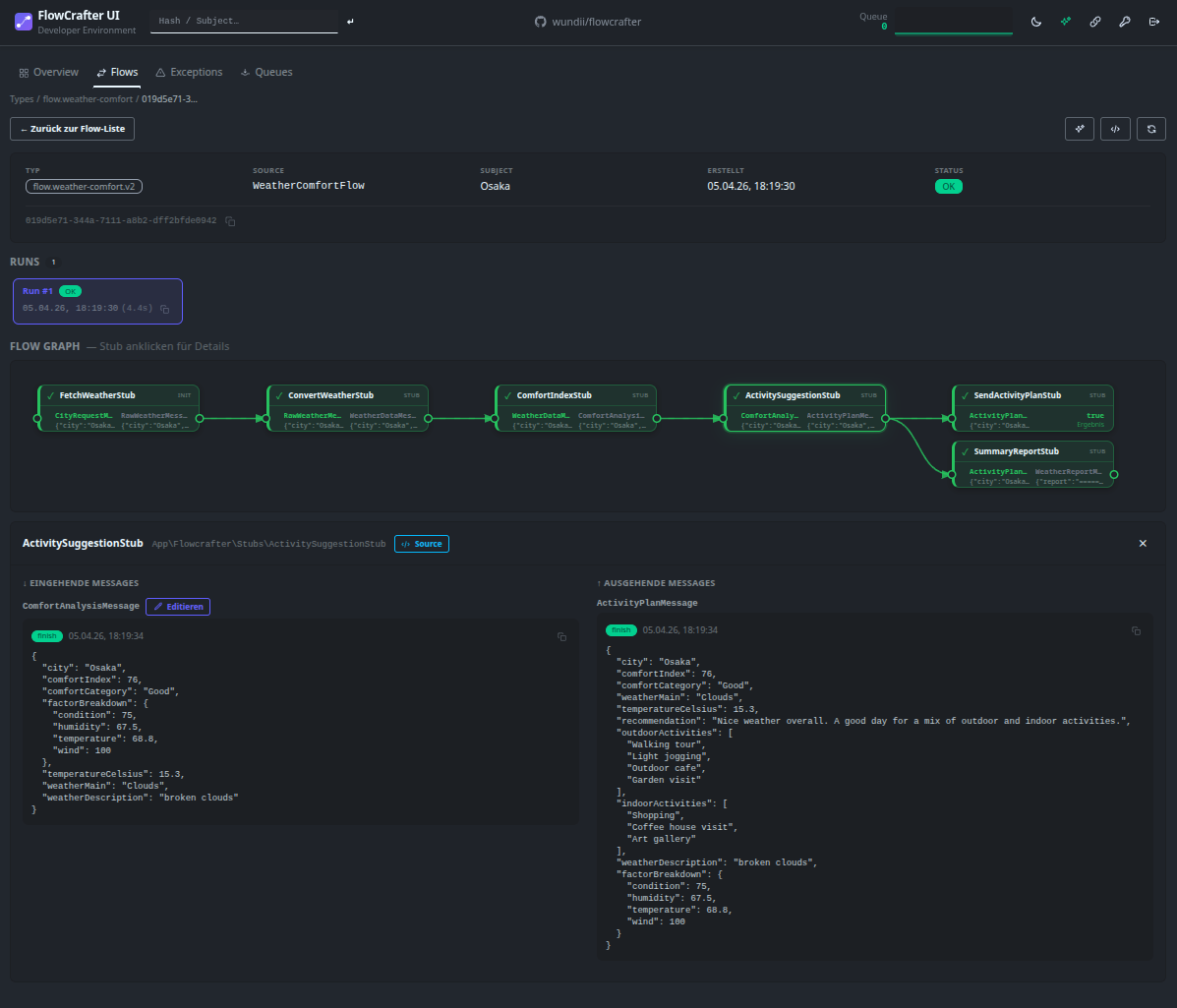Image resolution: width=1177 pixels, height=1008 pixels.
Task: Click the logout icon in the header
Action: point(1153,22)
